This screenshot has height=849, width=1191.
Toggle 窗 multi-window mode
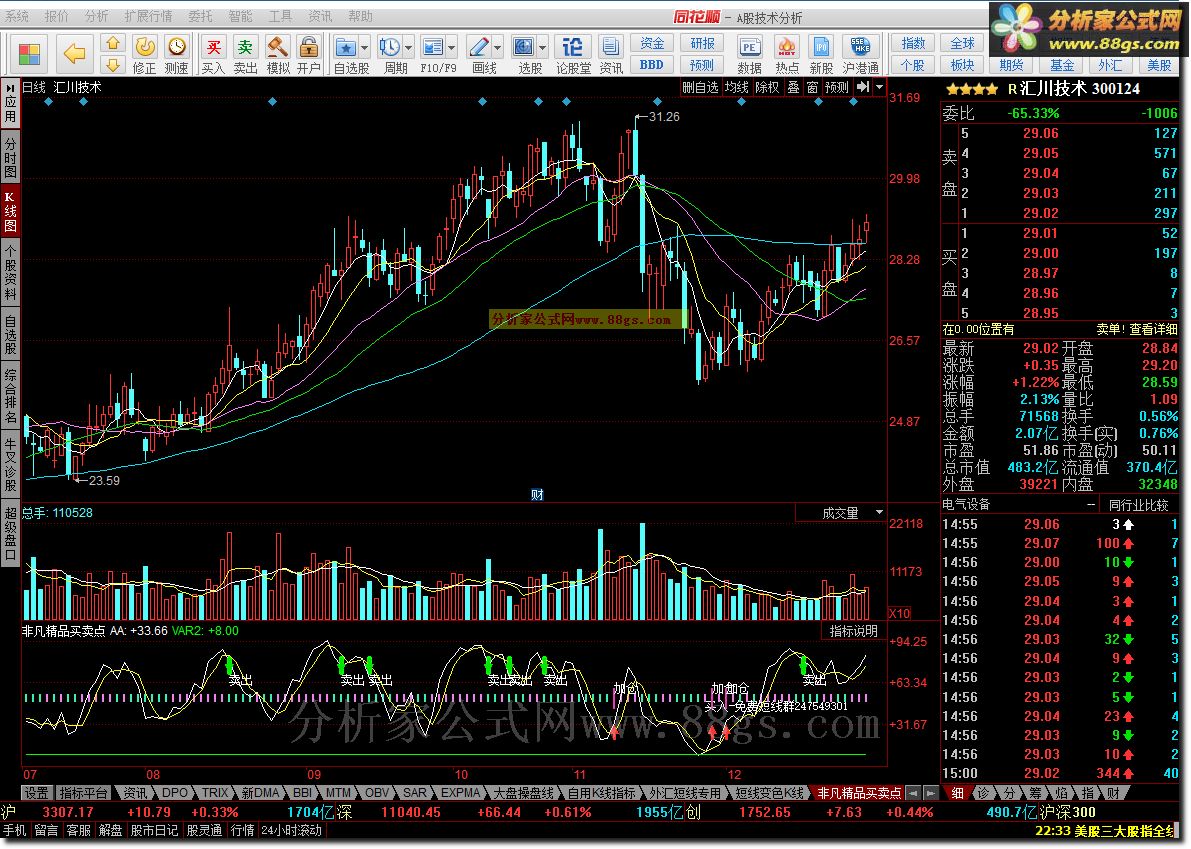coord(812,87)
